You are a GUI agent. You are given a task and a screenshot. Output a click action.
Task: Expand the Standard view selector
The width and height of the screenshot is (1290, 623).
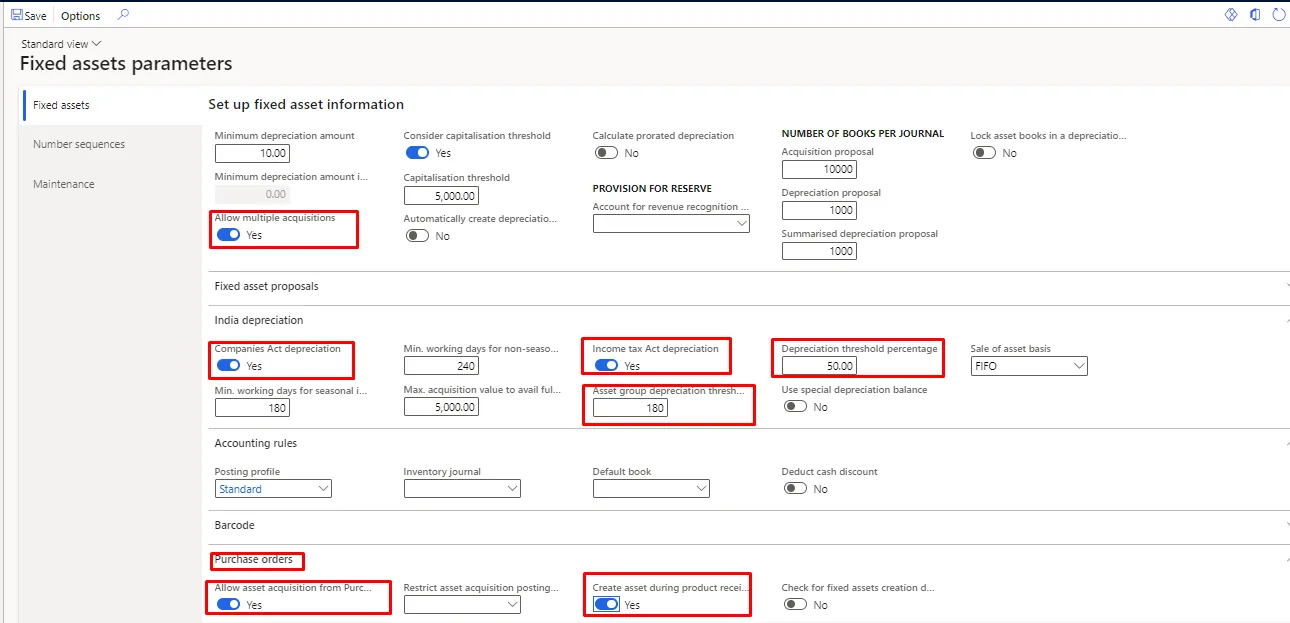[61, 44]
